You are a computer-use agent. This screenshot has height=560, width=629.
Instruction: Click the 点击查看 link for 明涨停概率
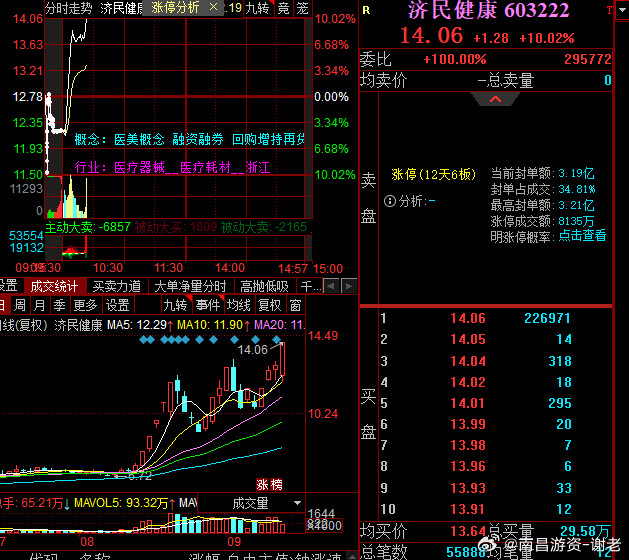[582, 235]
